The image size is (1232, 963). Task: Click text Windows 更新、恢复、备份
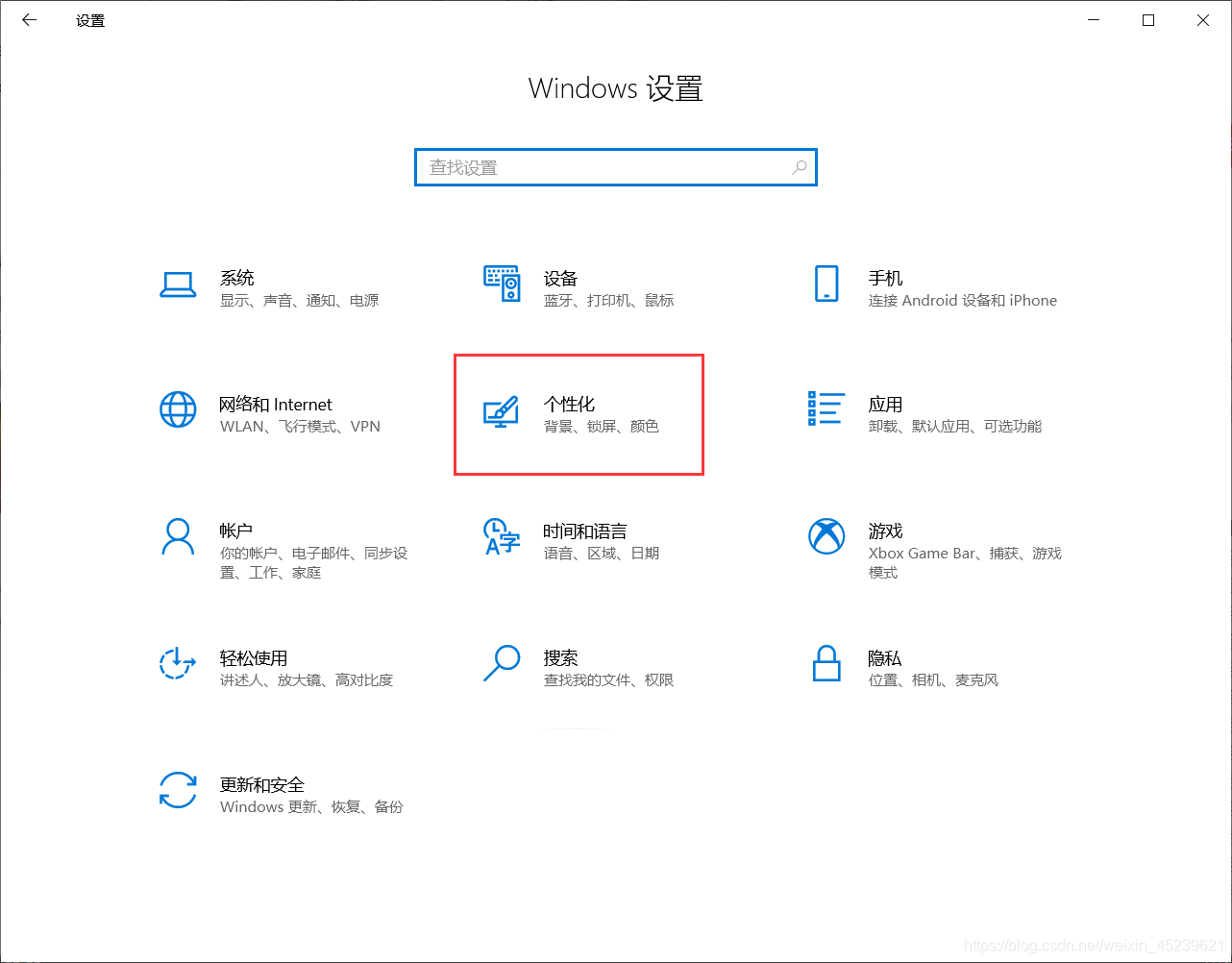pyautogui.click(x=311, y=807)
